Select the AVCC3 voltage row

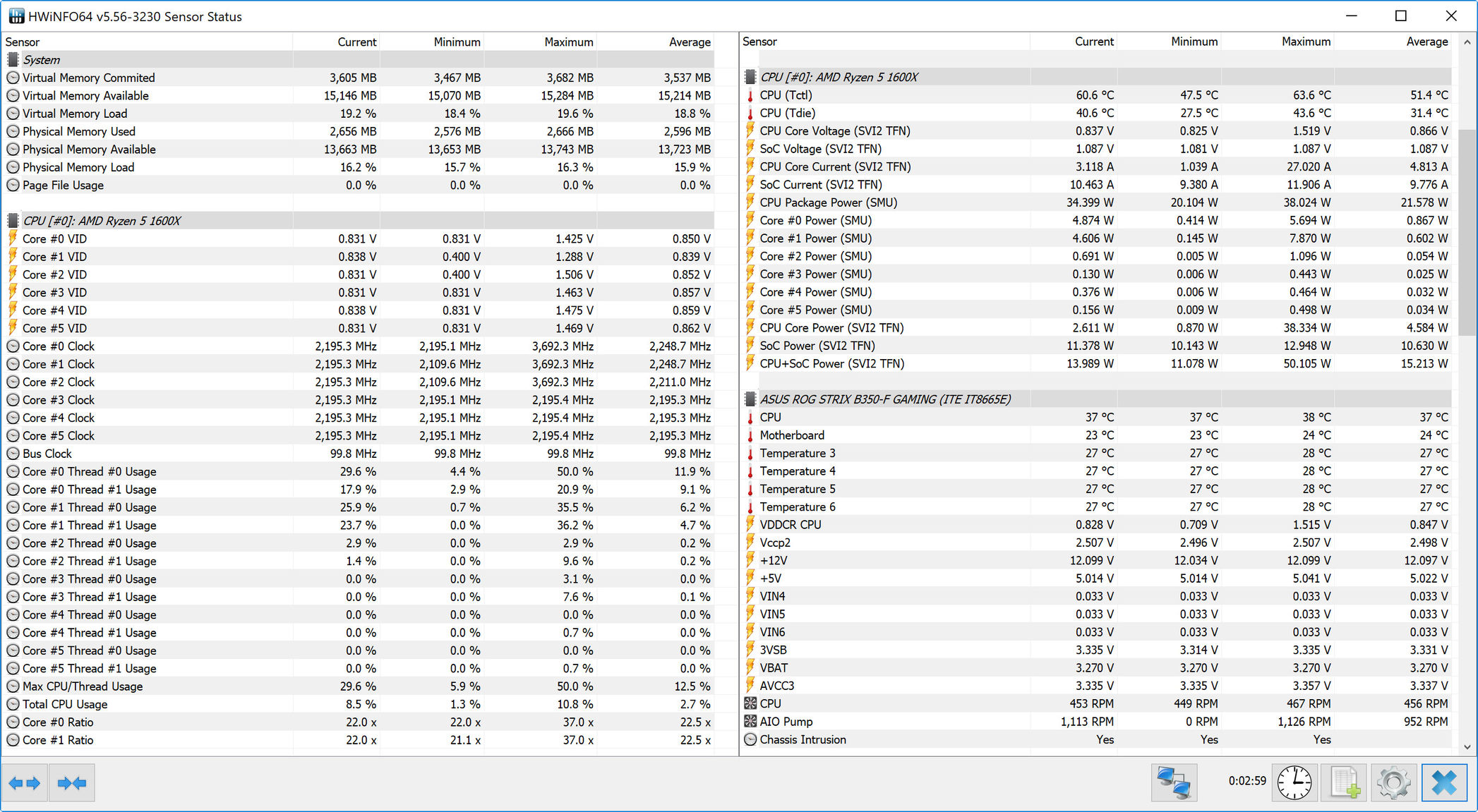click(x=1097, y=686)
